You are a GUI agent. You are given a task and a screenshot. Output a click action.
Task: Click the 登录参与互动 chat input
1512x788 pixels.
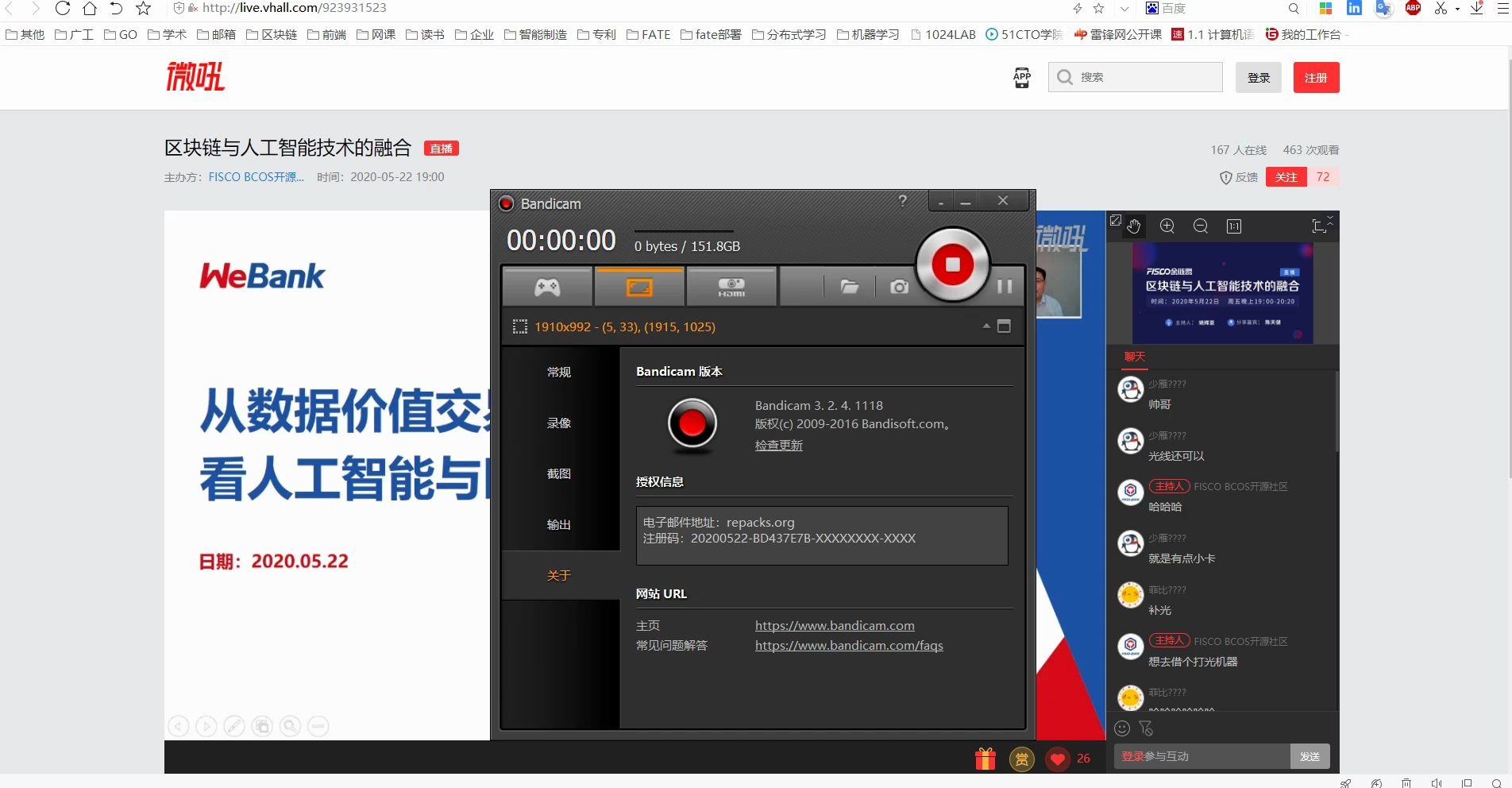tap(1202, 756)
